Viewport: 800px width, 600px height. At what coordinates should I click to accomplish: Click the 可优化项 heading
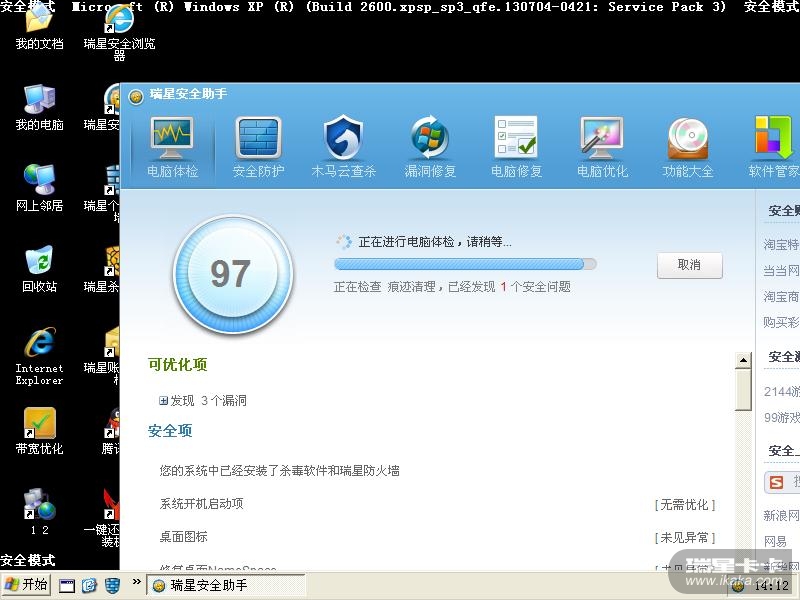[x=178, y=364]
